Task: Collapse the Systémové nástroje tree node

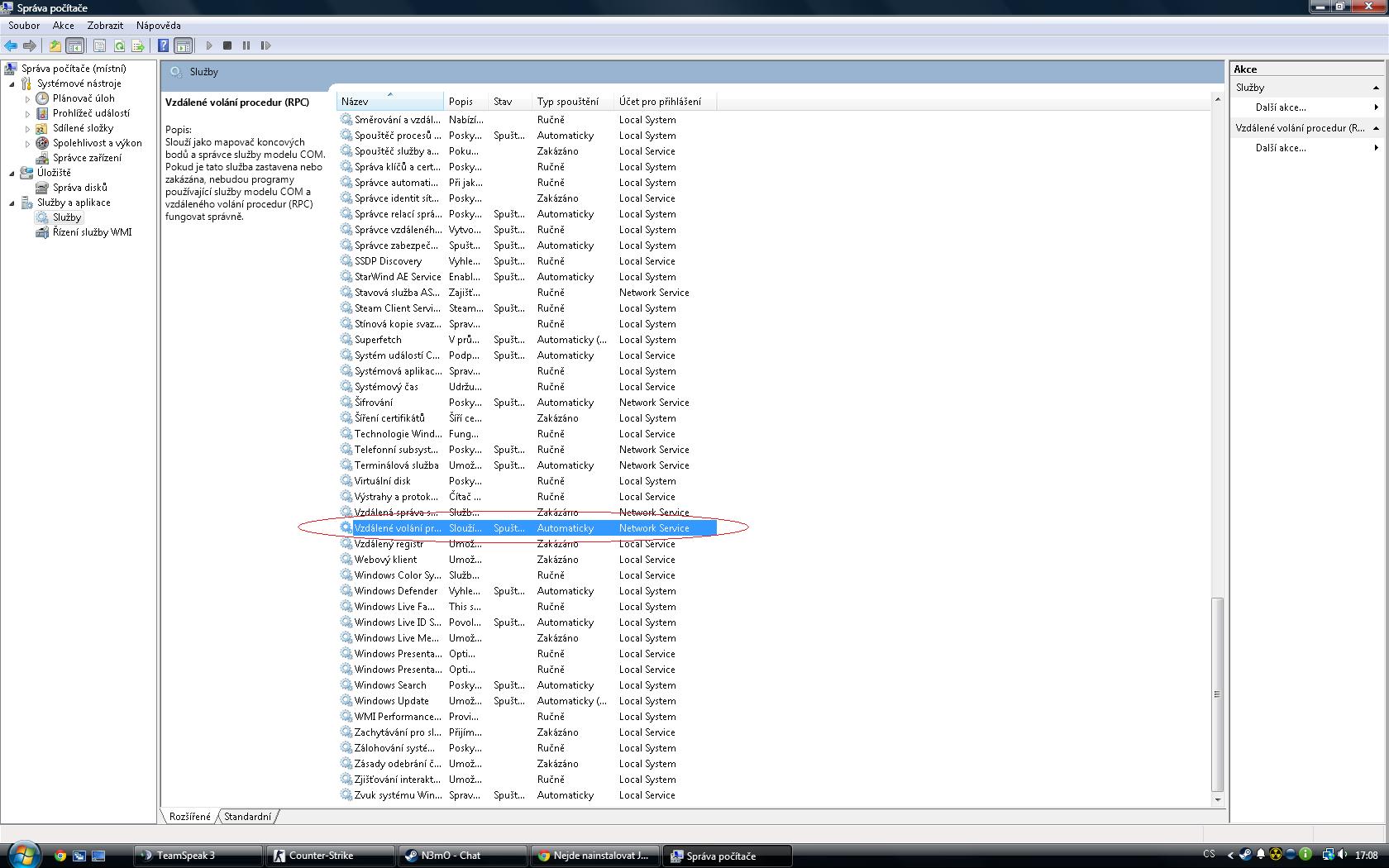Action: click(x=12, y=83)
